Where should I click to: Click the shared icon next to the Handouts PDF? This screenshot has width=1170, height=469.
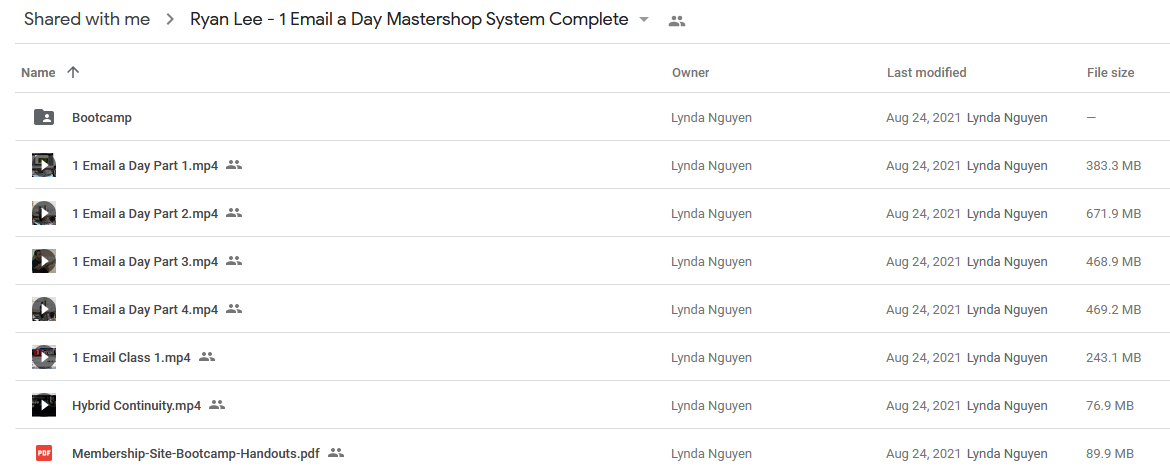click(336, 453)
